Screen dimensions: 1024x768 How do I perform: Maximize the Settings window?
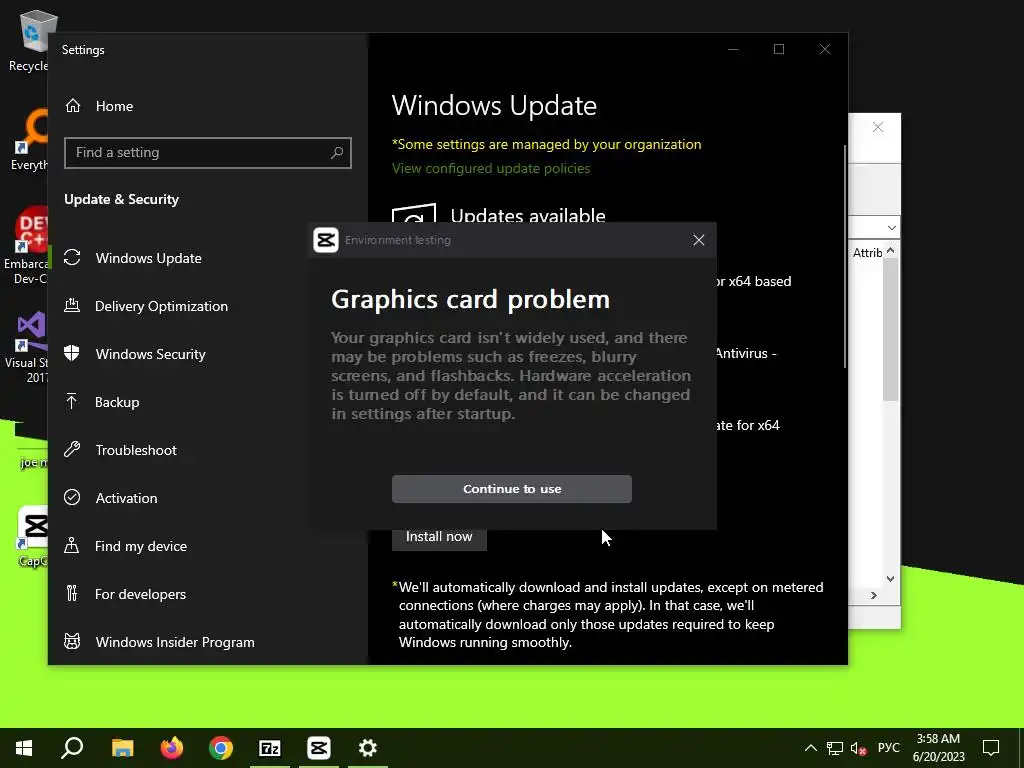(778, 49)
